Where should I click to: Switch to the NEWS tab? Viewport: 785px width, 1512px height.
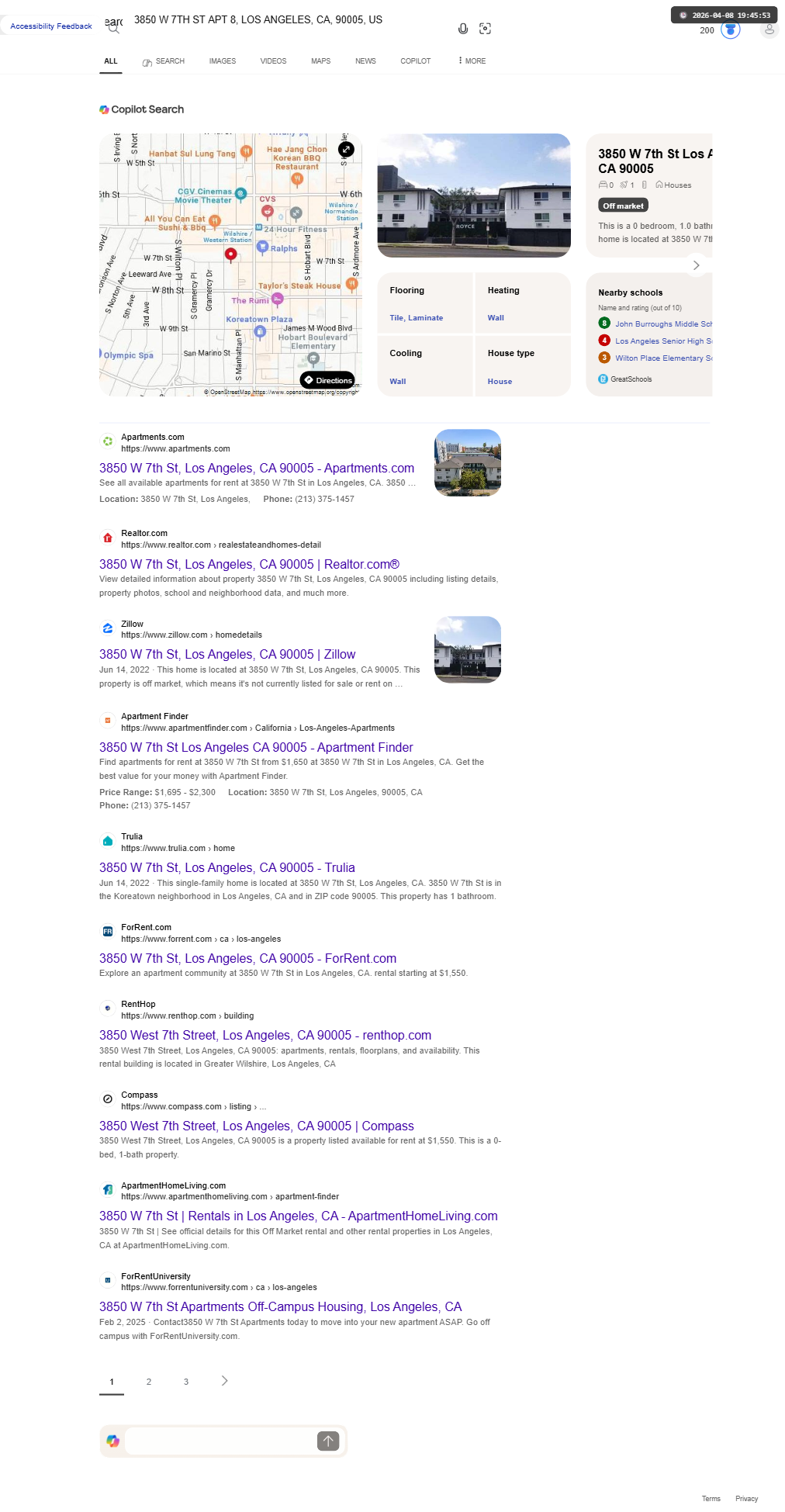[365, 61]
